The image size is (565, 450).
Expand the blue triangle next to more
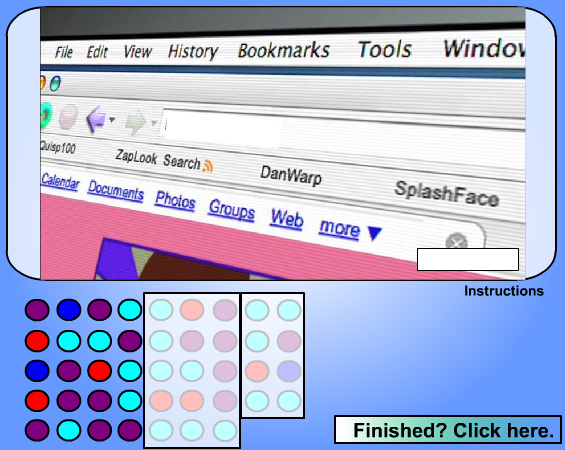(x=375, y=233)
